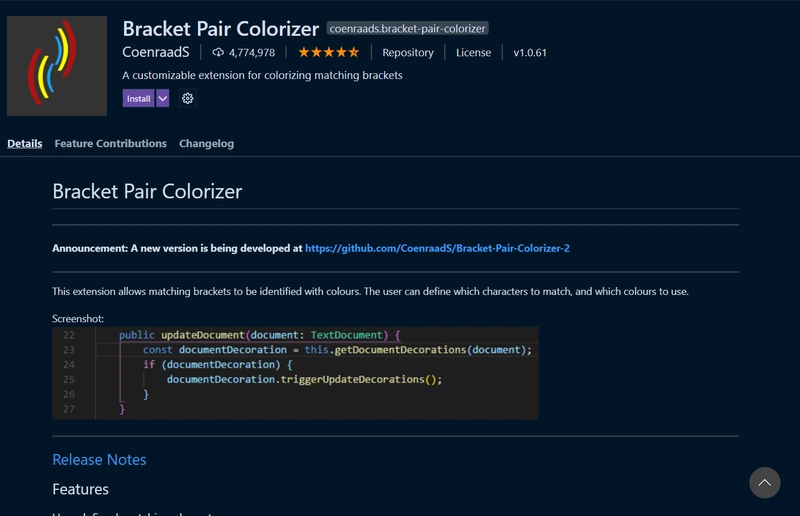
Task: Click the download count cloud icon
Action: click(218, 52)
